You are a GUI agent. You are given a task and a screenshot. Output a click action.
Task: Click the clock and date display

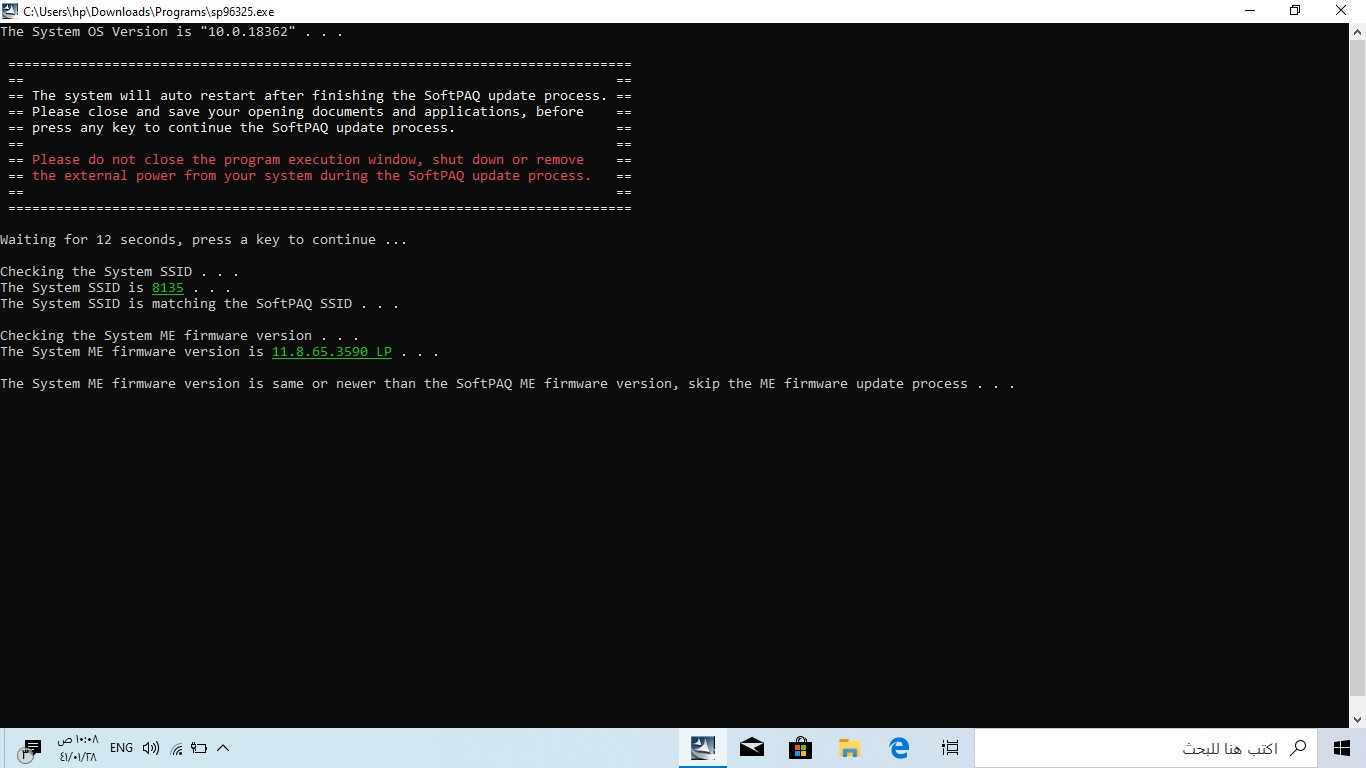tap(79, 747)
